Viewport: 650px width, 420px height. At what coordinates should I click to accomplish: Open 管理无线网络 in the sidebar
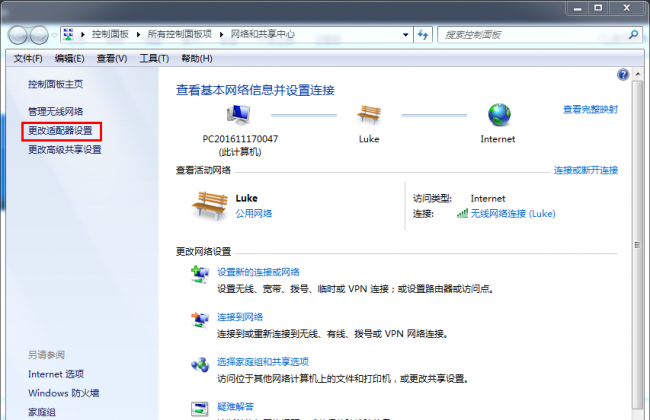tap(56, 112)
